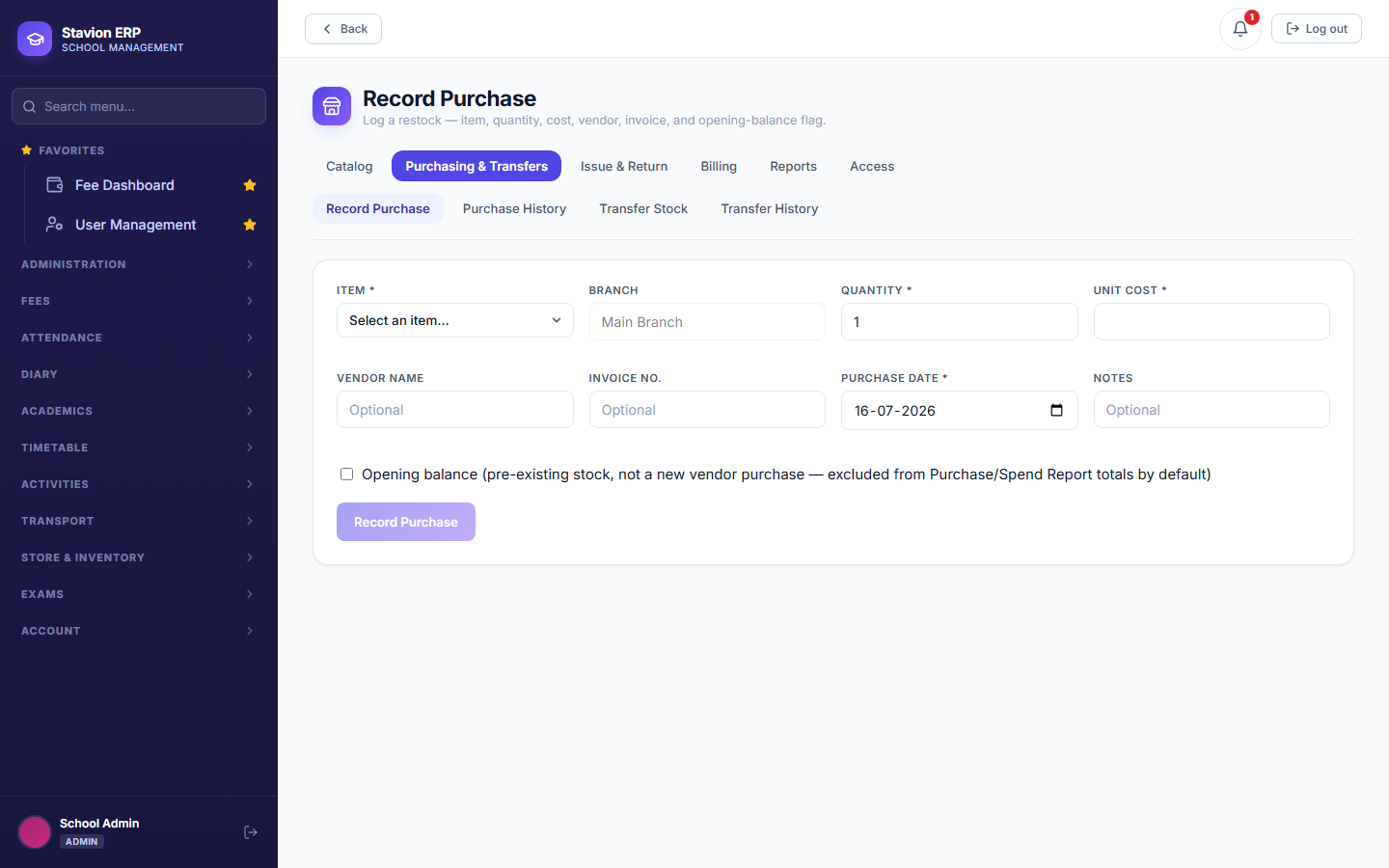
Task: Expand the Transport sidebar section
Action: coord(139,521)
